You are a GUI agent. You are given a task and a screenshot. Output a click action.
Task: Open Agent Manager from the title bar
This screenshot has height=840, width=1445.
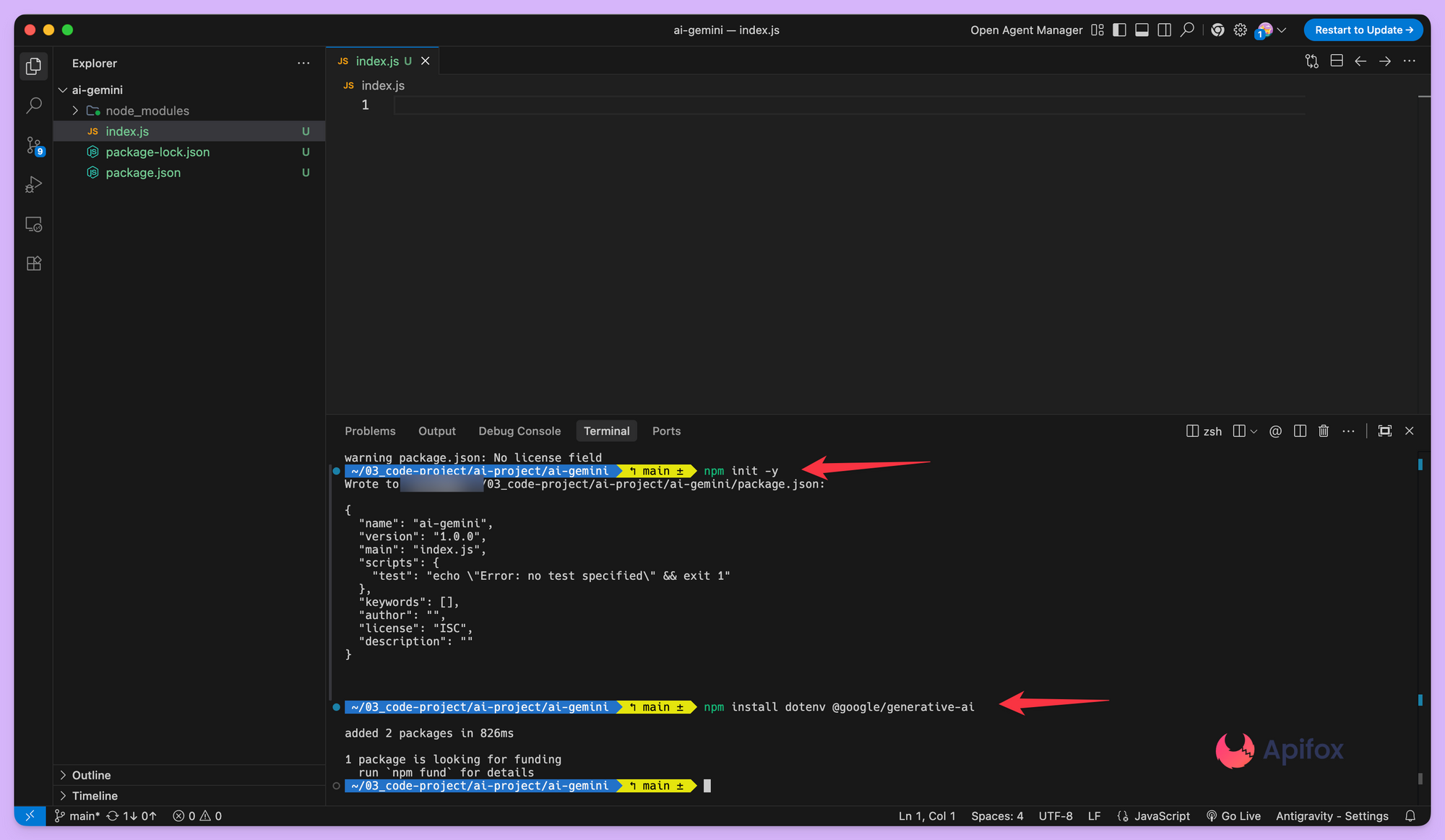click(x=1026, y=30)
